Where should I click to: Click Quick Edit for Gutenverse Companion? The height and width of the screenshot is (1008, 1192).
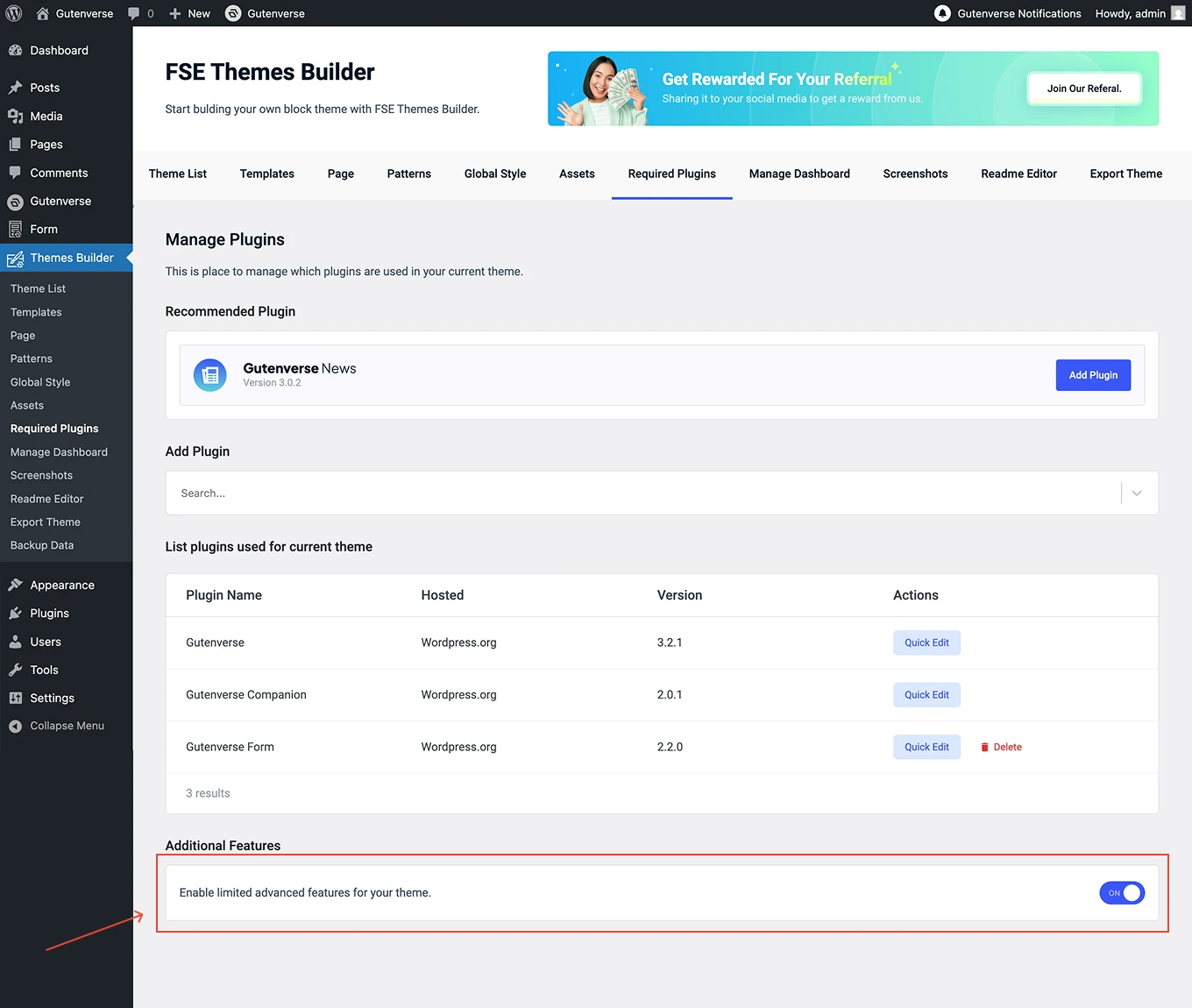[926, 695]
